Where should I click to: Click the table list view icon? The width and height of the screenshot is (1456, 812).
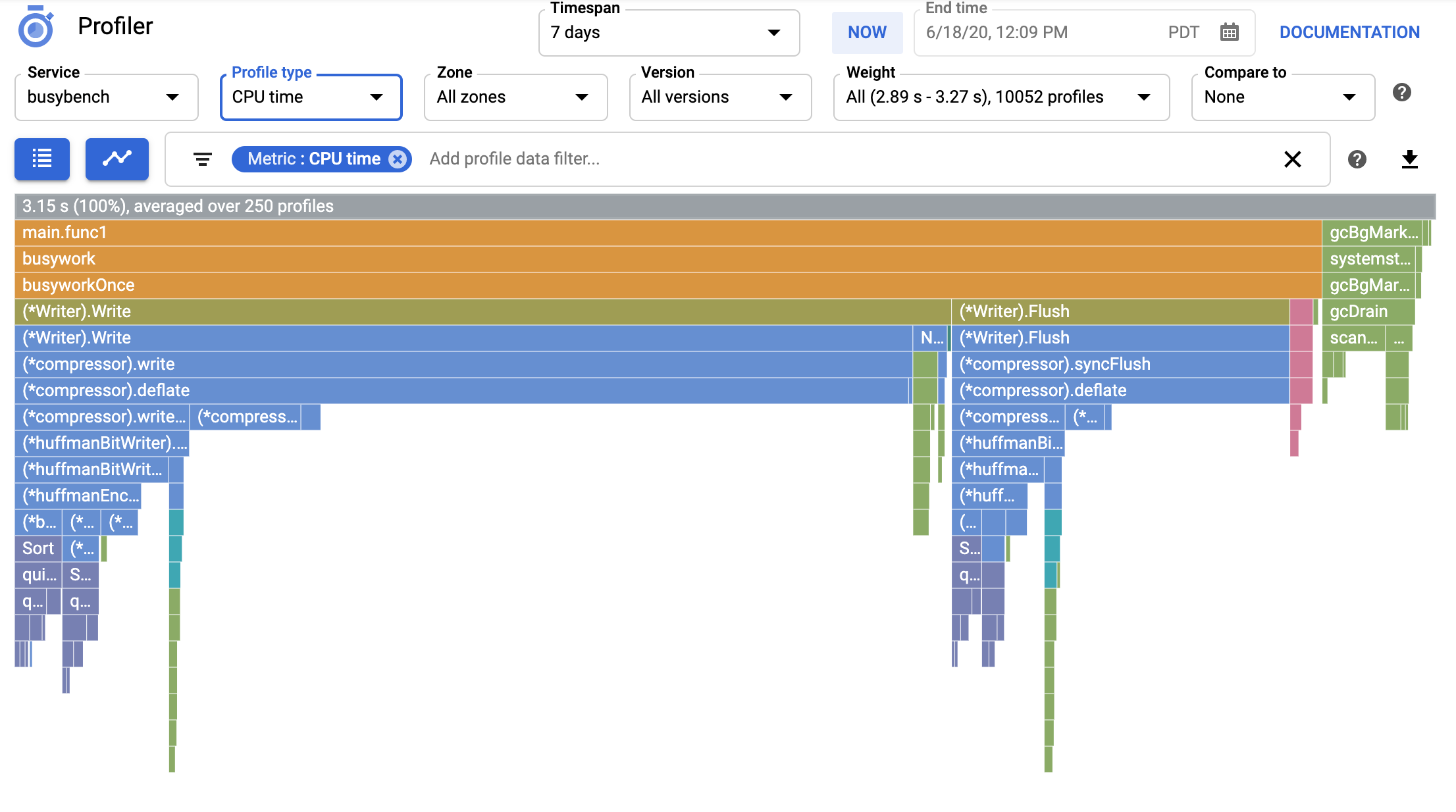click(42, 158)
